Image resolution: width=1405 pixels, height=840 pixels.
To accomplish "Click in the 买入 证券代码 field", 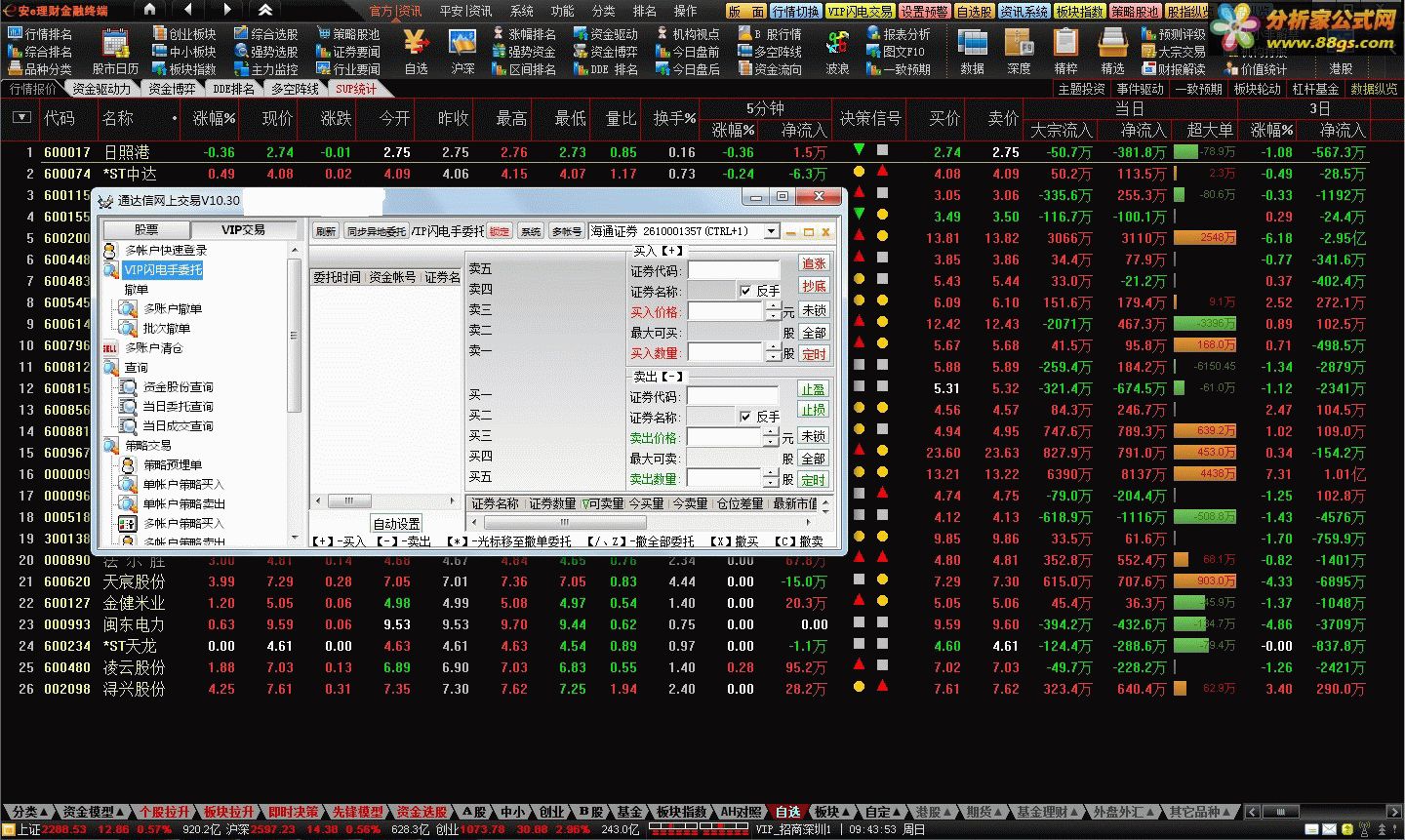I will 734,270.
